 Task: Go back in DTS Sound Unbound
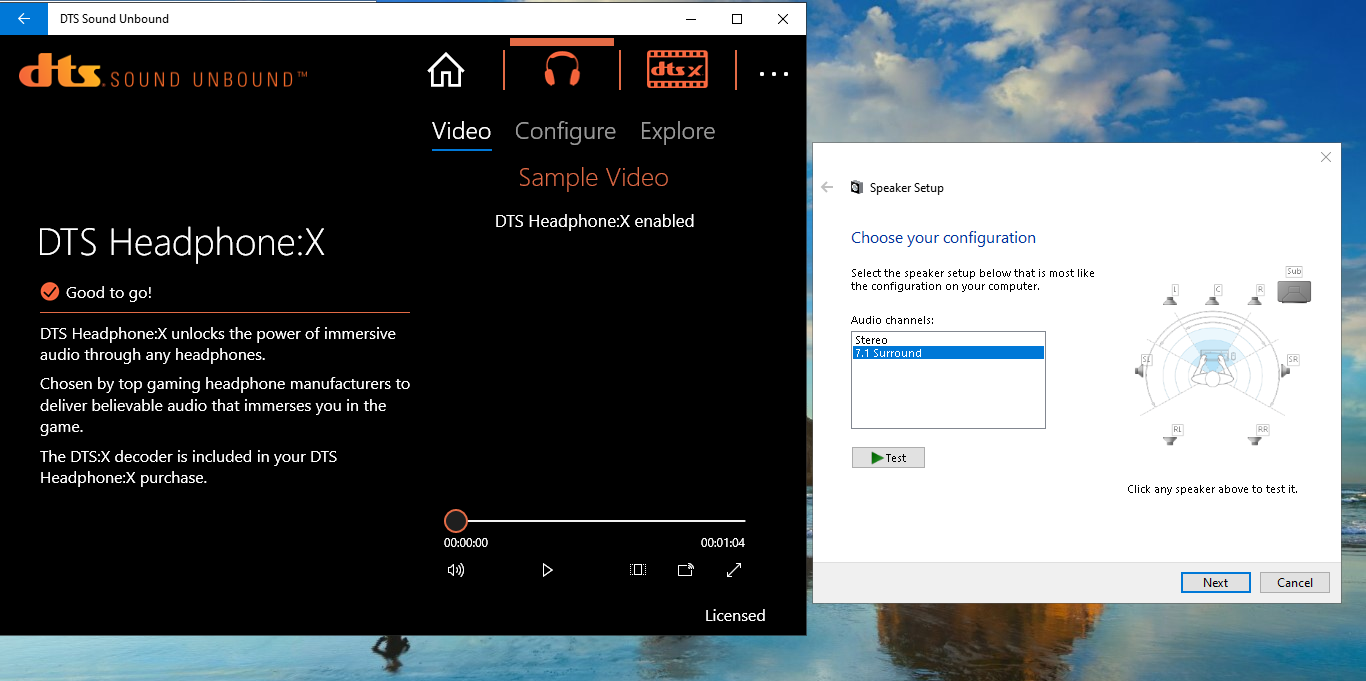[23, 18]
